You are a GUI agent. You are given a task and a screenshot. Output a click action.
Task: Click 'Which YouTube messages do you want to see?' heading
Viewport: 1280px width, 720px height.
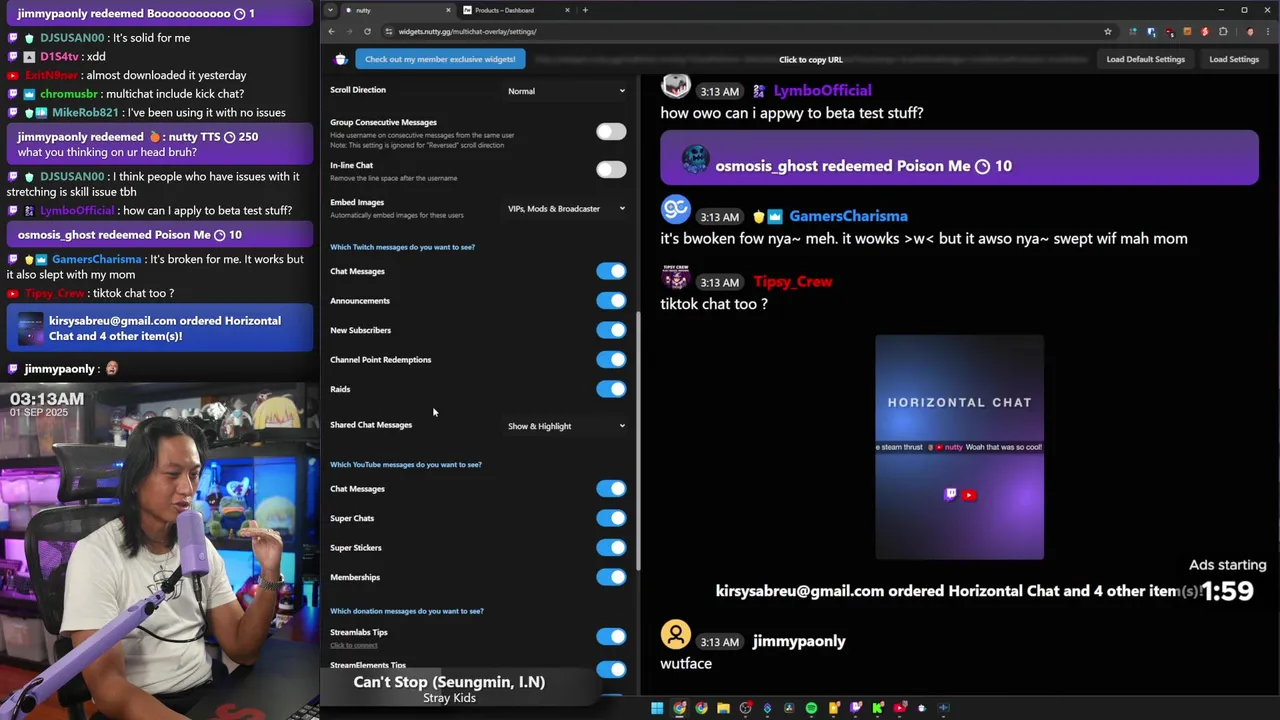[x=406, y=464]
